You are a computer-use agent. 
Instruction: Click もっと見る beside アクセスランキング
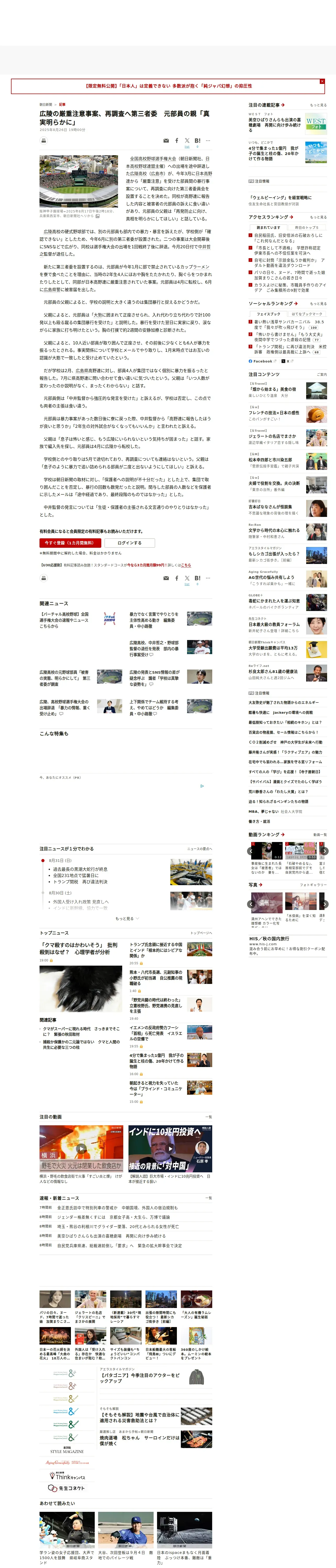[x=318, y=217]
